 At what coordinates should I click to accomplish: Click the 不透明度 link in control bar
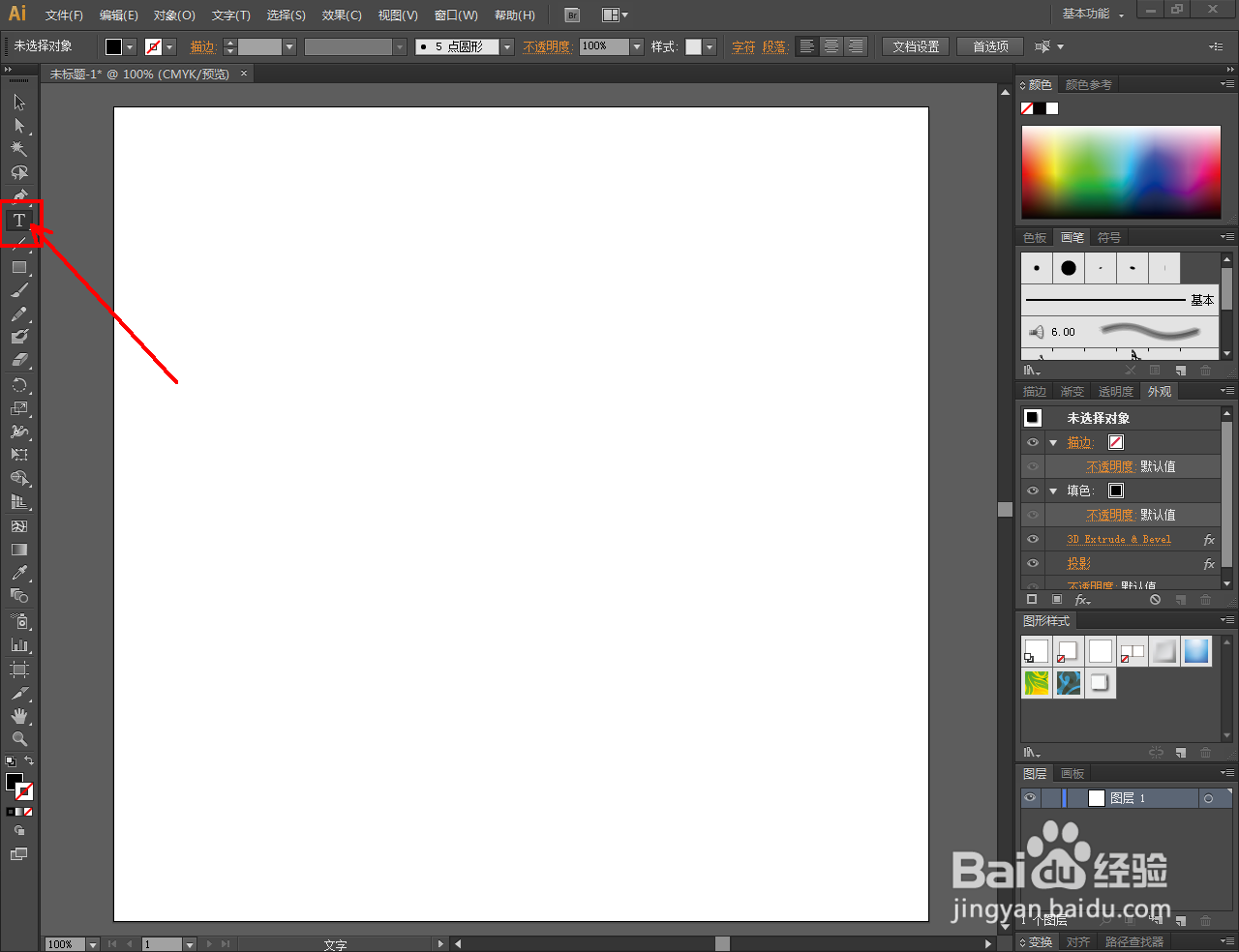(x=547, y=46)
